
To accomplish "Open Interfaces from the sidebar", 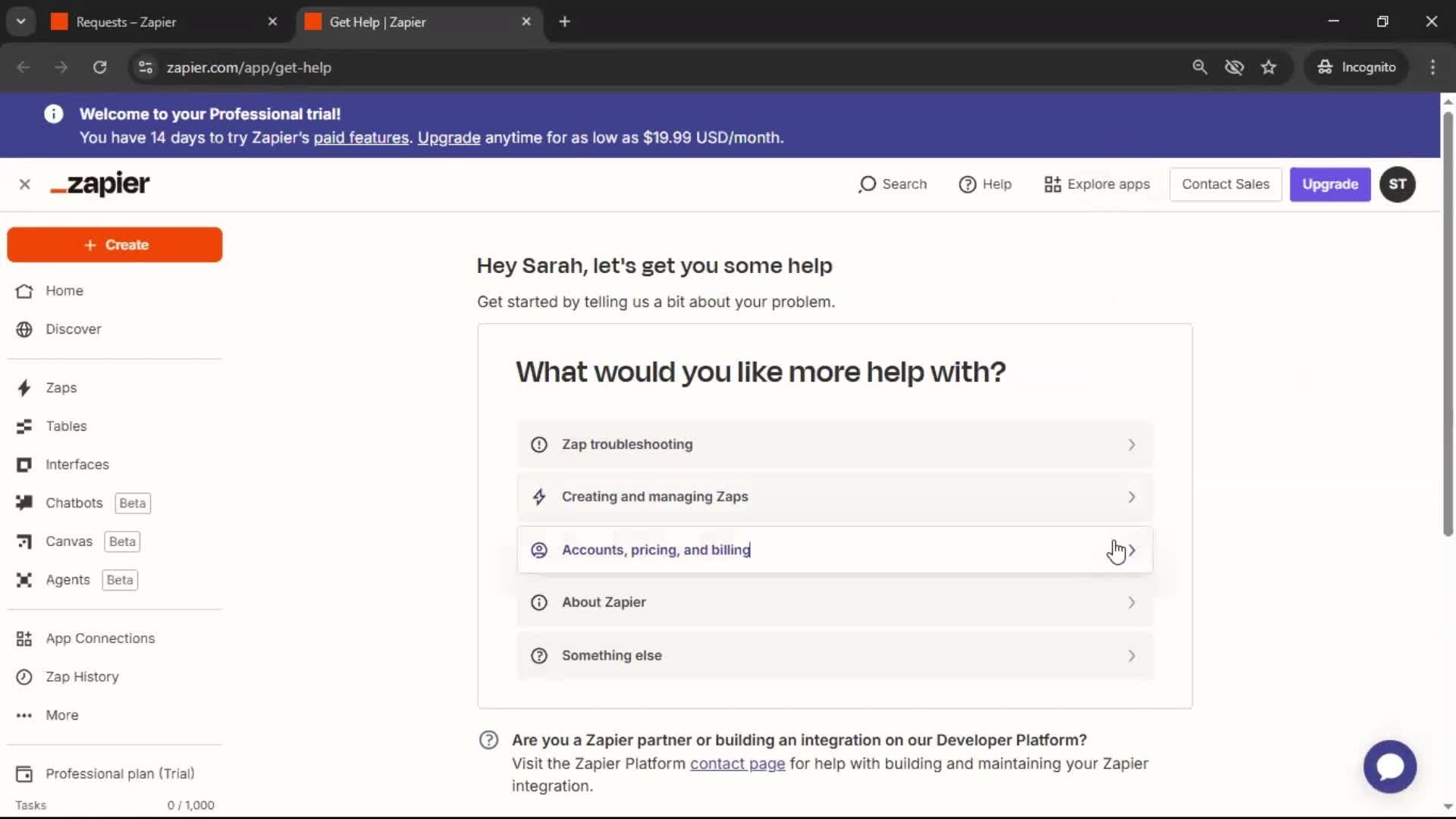I will (77, 465).
